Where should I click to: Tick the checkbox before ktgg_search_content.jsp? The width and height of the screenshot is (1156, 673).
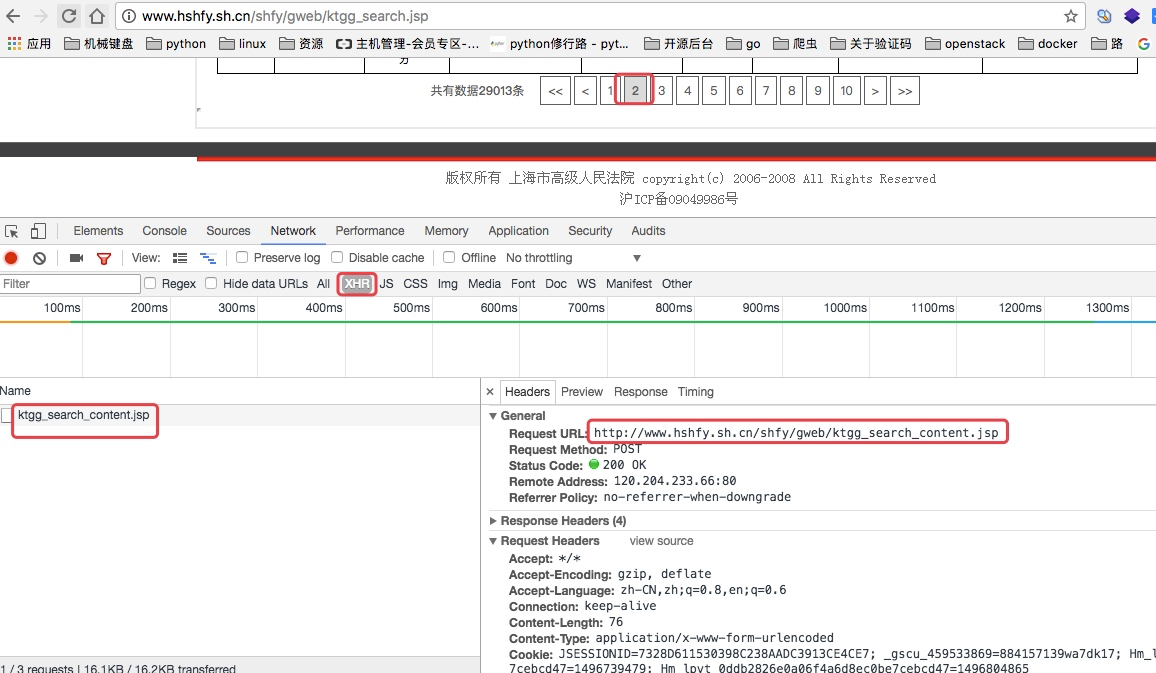click(7, 416)
